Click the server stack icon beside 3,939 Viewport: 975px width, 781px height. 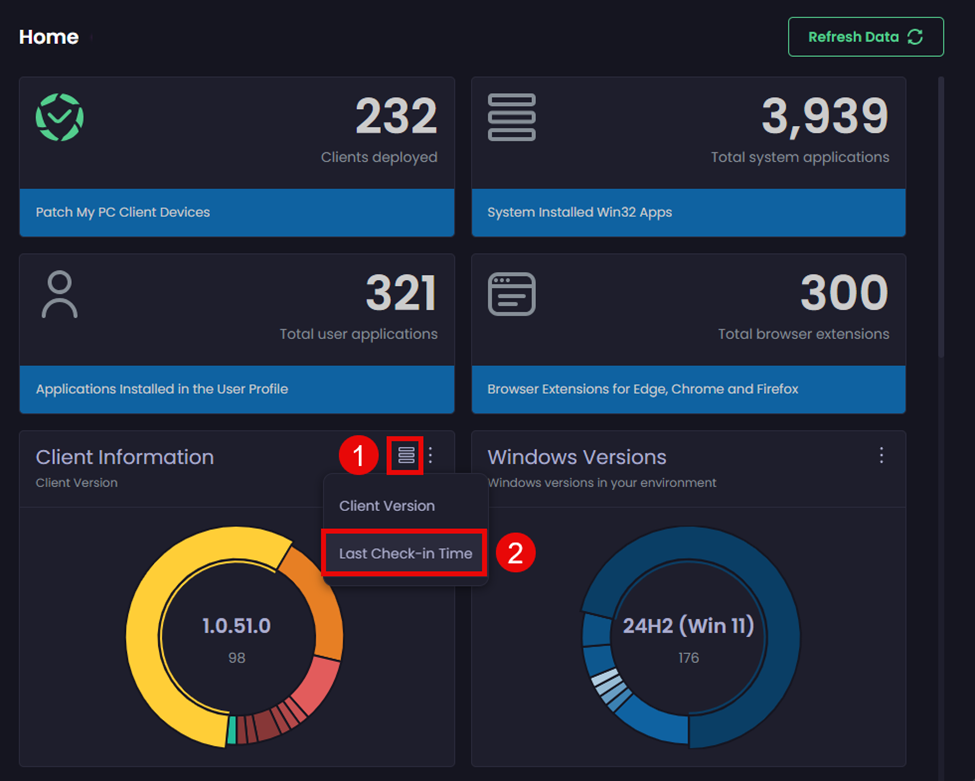(511, 118)
